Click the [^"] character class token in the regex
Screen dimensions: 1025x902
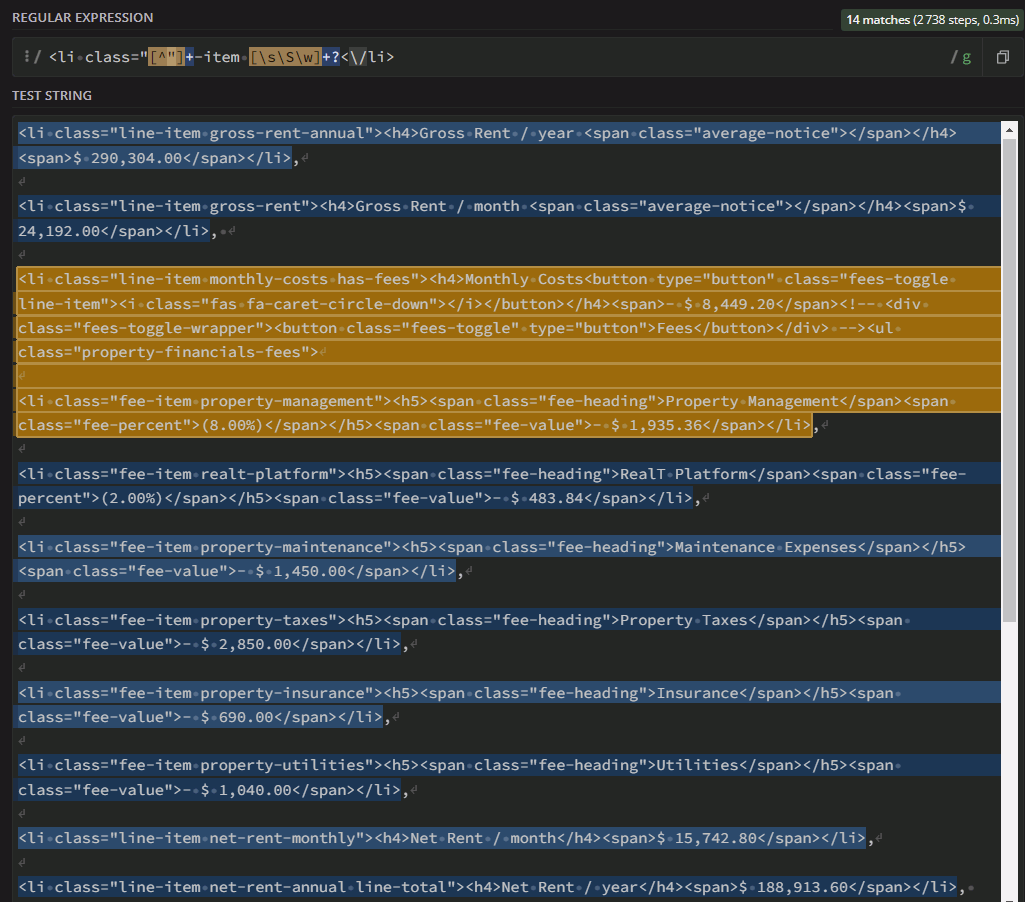(x=166, y=57)
